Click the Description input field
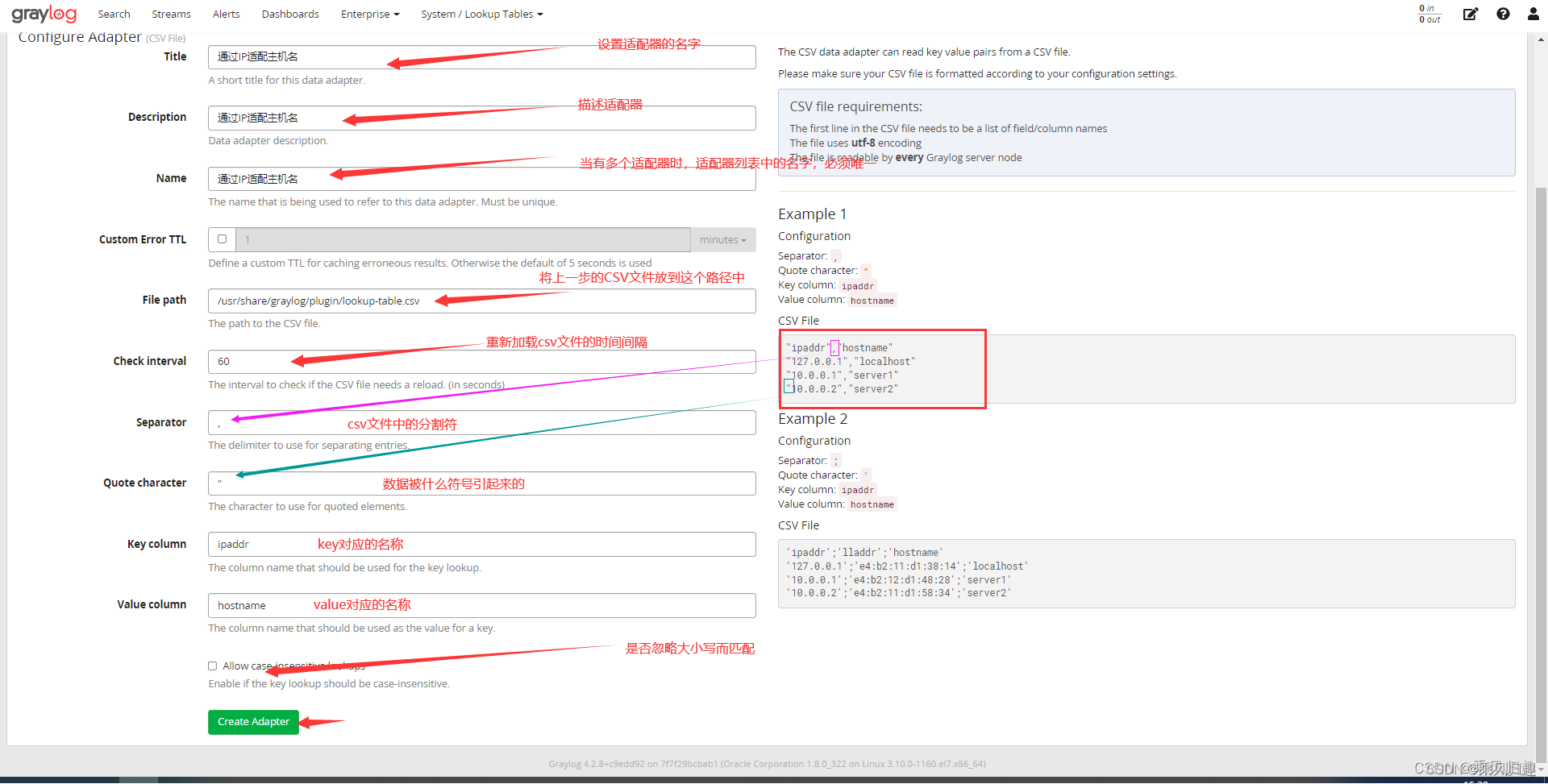1548x784 pixels. pyautogui.click(x=481, y=117)
